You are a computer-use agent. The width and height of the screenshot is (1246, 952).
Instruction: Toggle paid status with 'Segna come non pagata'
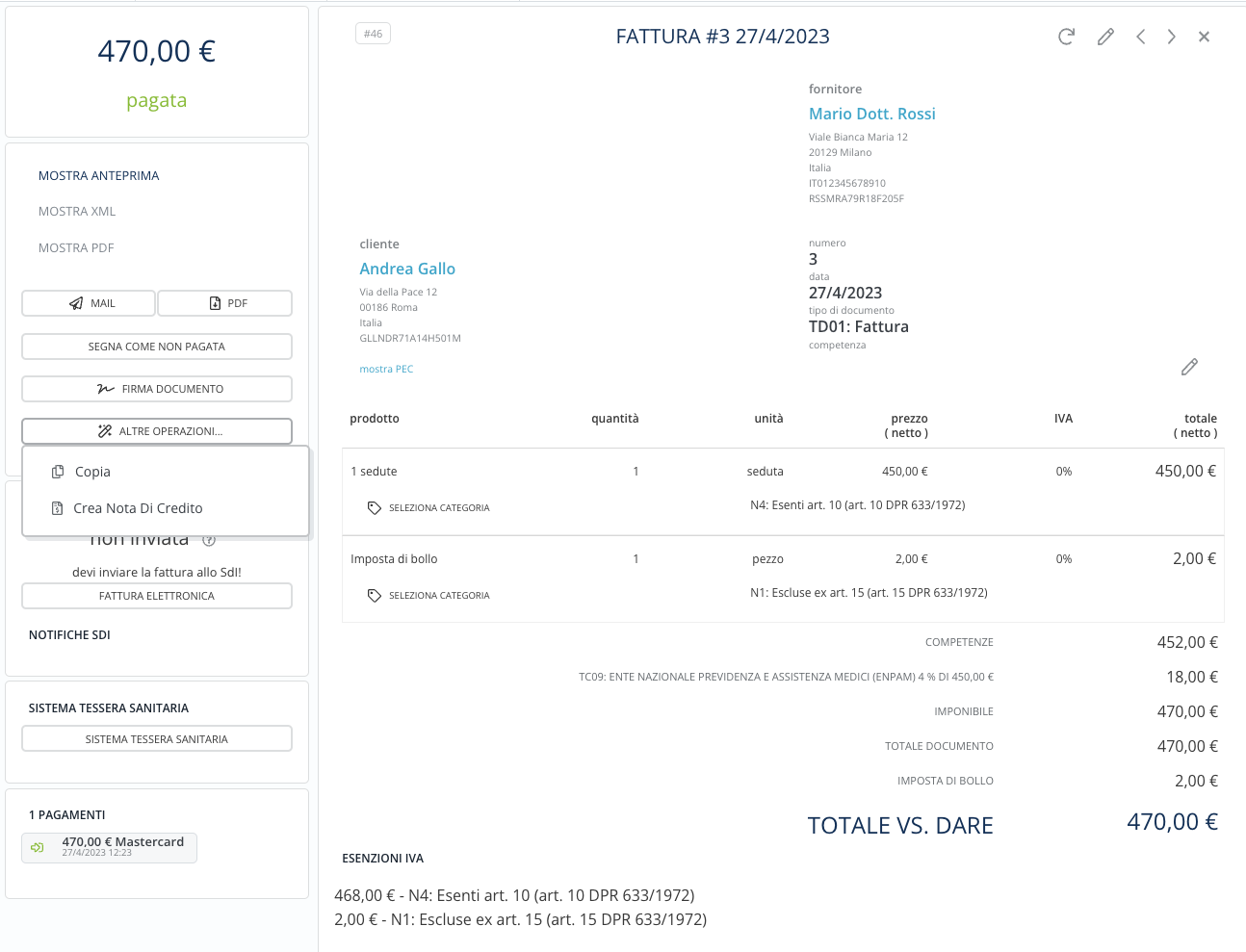point(156,346)
